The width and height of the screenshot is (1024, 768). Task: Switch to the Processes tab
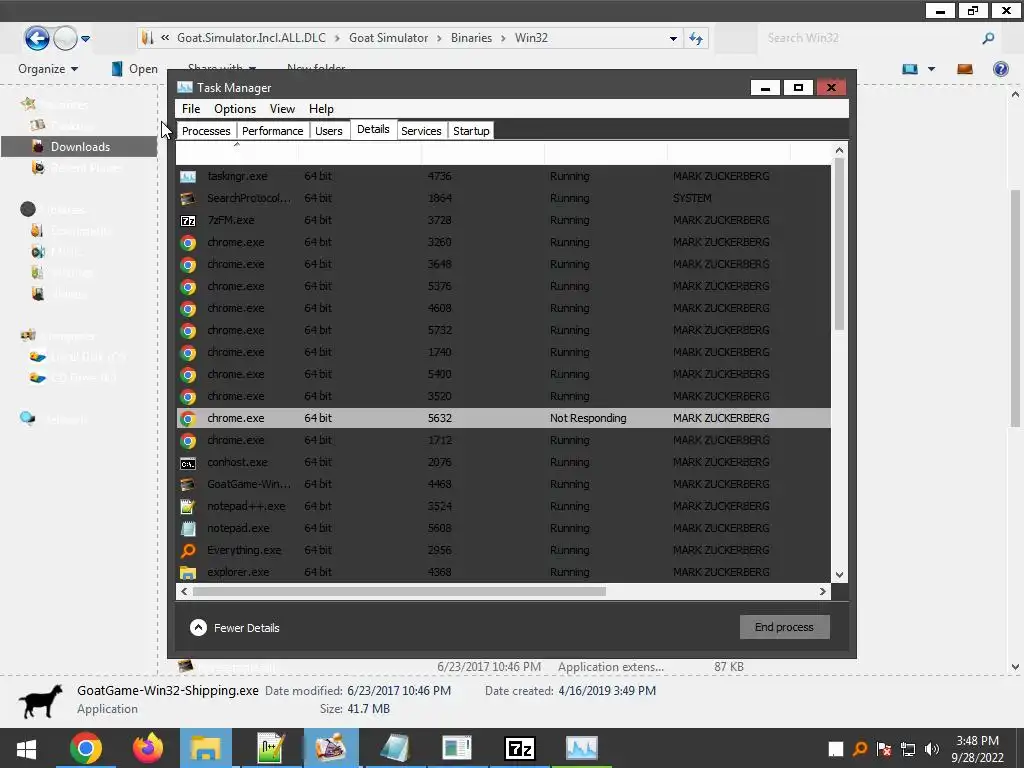click(206, 131)
